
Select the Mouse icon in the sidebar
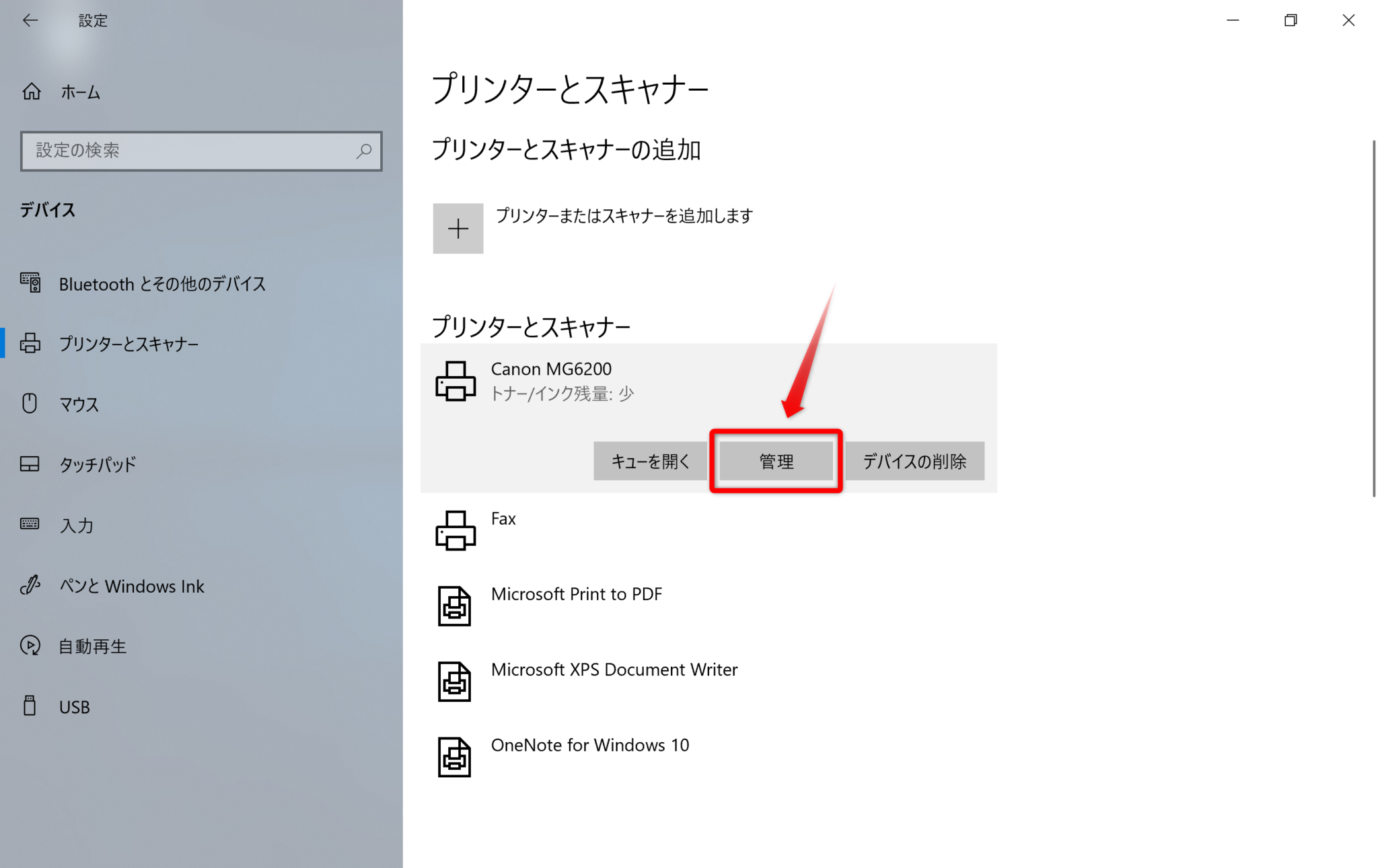(x=30, y=403)
